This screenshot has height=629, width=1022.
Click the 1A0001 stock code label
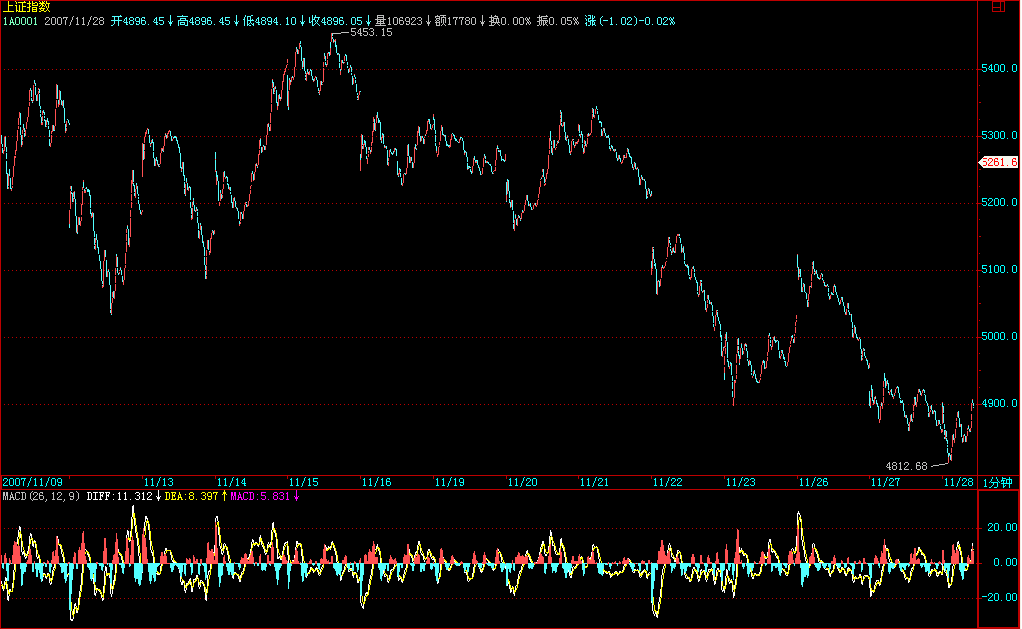(x=21, y=20)
